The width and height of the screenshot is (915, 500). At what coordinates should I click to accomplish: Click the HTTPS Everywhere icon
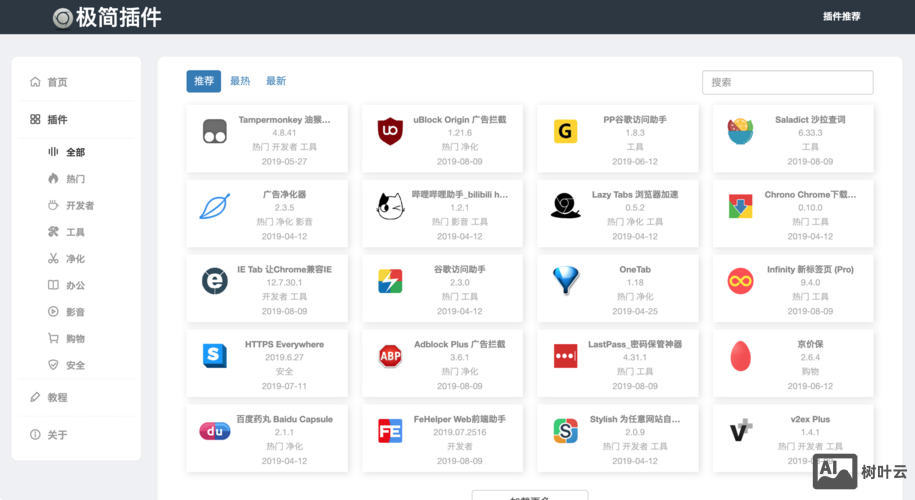[214, 356]
